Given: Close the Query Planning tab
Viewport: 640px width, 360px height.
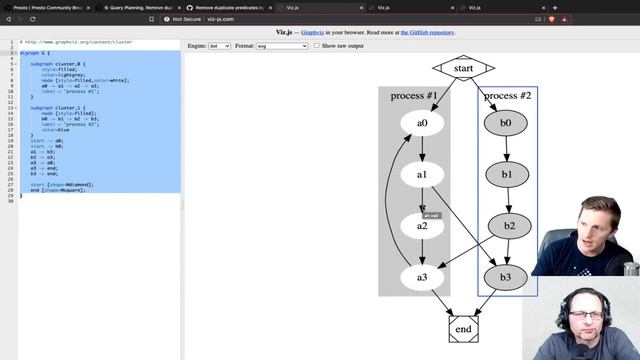Looking at the screenshot, I should click(x=179, y=8).
